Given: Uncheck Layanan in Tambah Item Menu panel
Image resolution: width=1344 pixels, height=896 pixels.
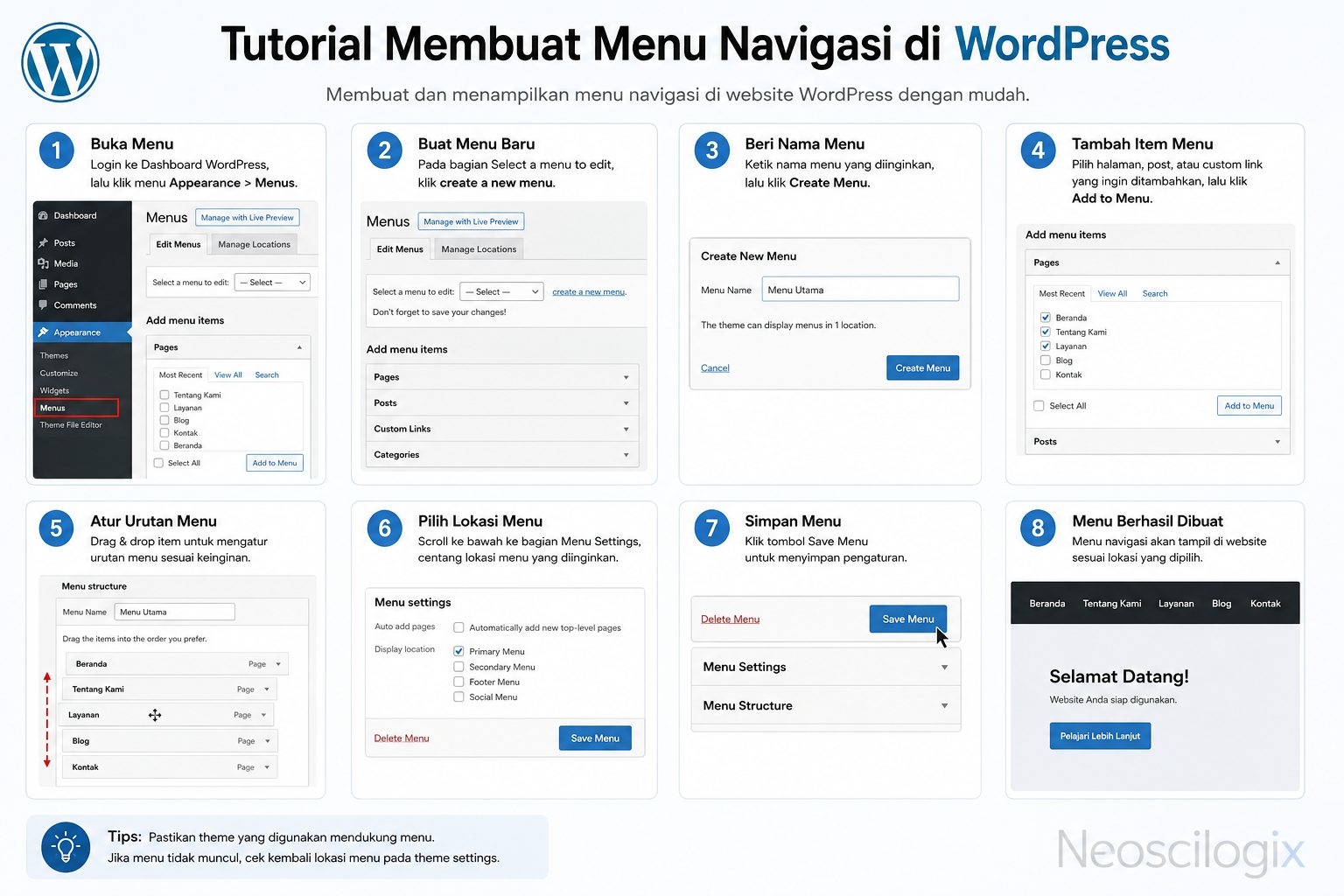Looking at the screenshot, I should click(x=1045, y=346).
